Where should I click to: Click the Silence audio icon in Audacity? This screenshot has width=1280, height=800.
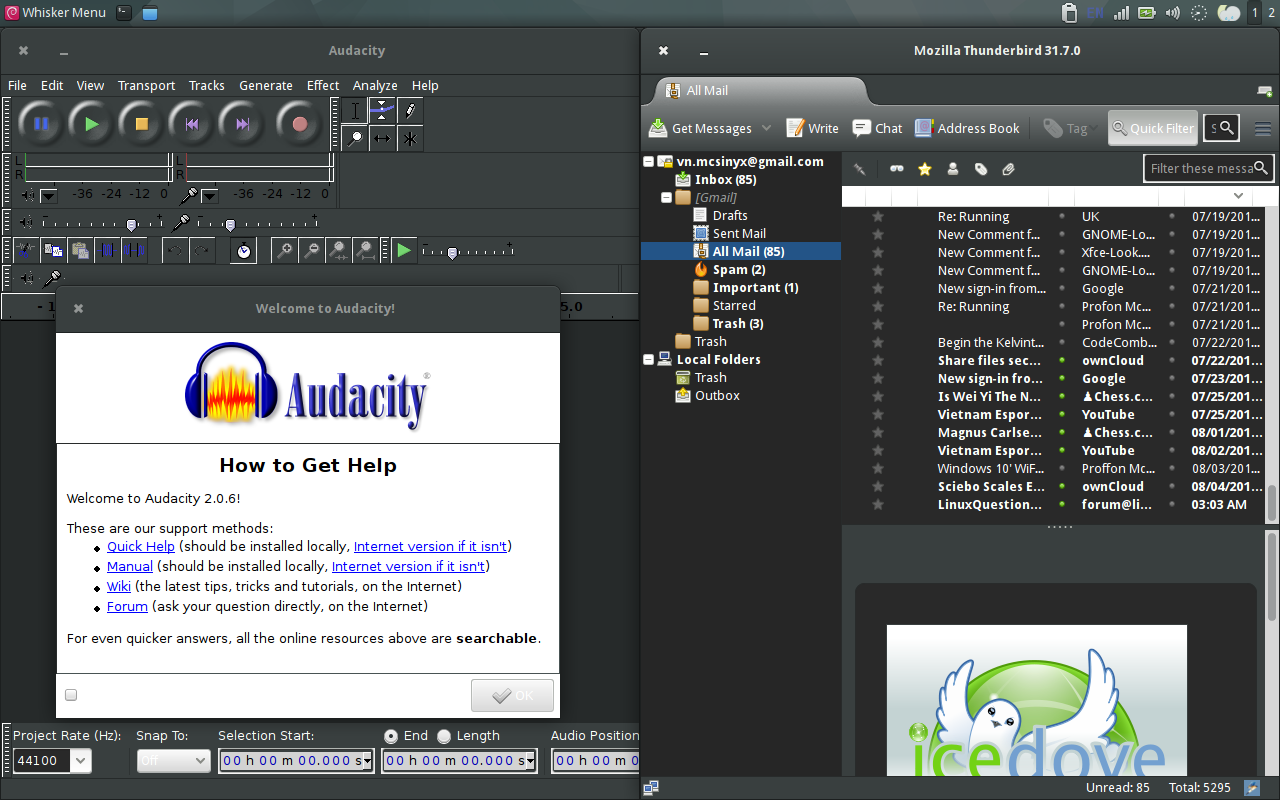coord(135,250)
